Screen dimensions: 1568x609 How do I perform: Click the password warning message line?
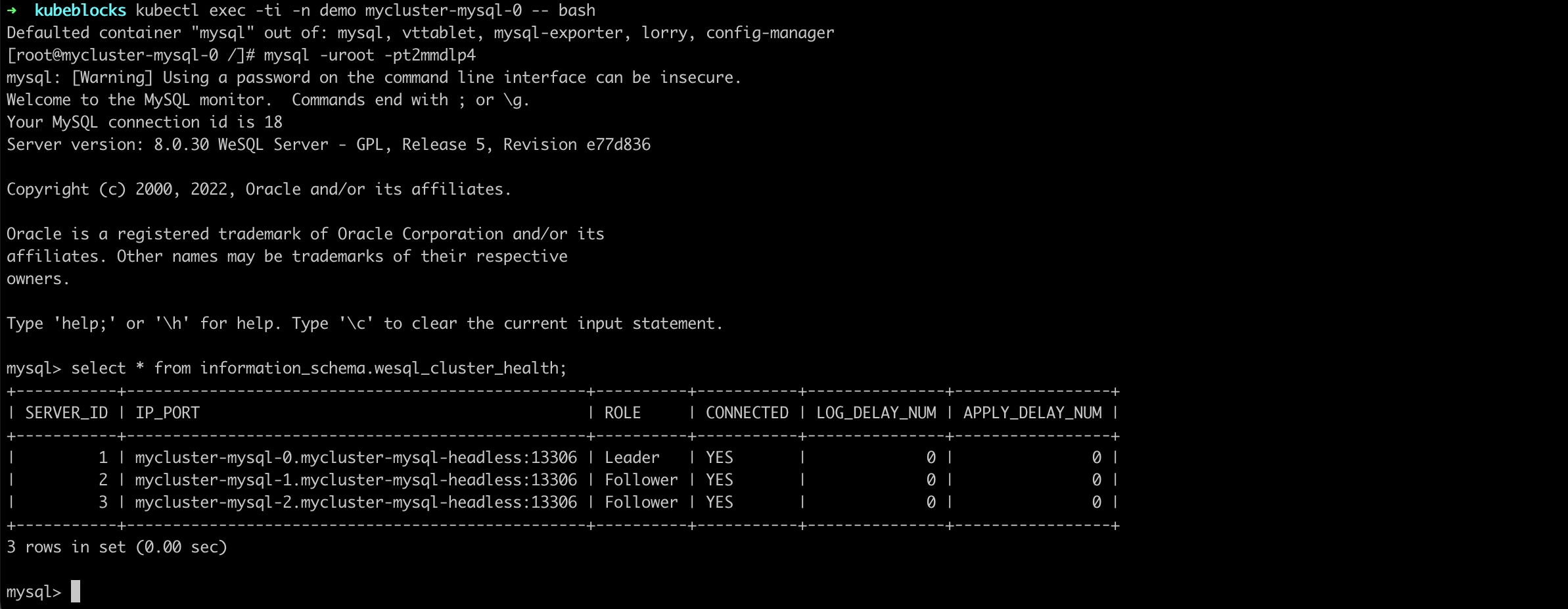(373, 78)
